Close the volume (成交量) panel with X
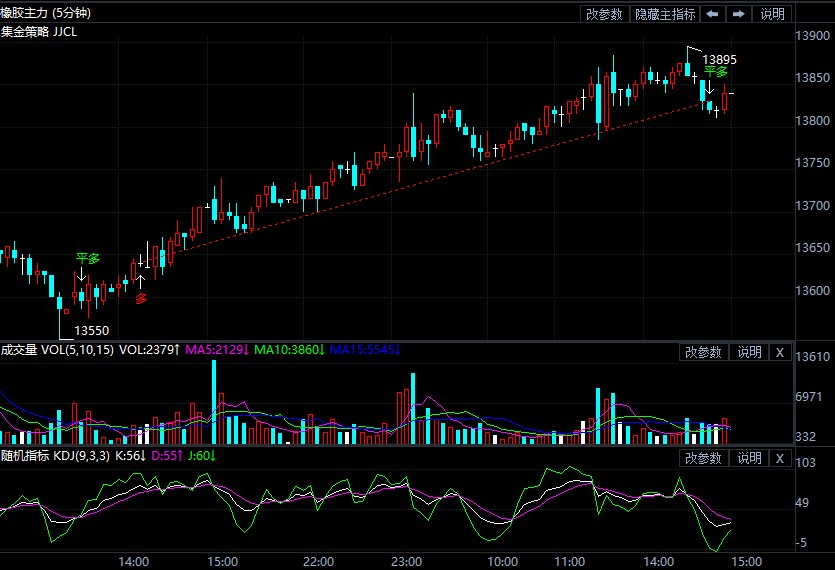835x570 pixels. pos(779,352)
